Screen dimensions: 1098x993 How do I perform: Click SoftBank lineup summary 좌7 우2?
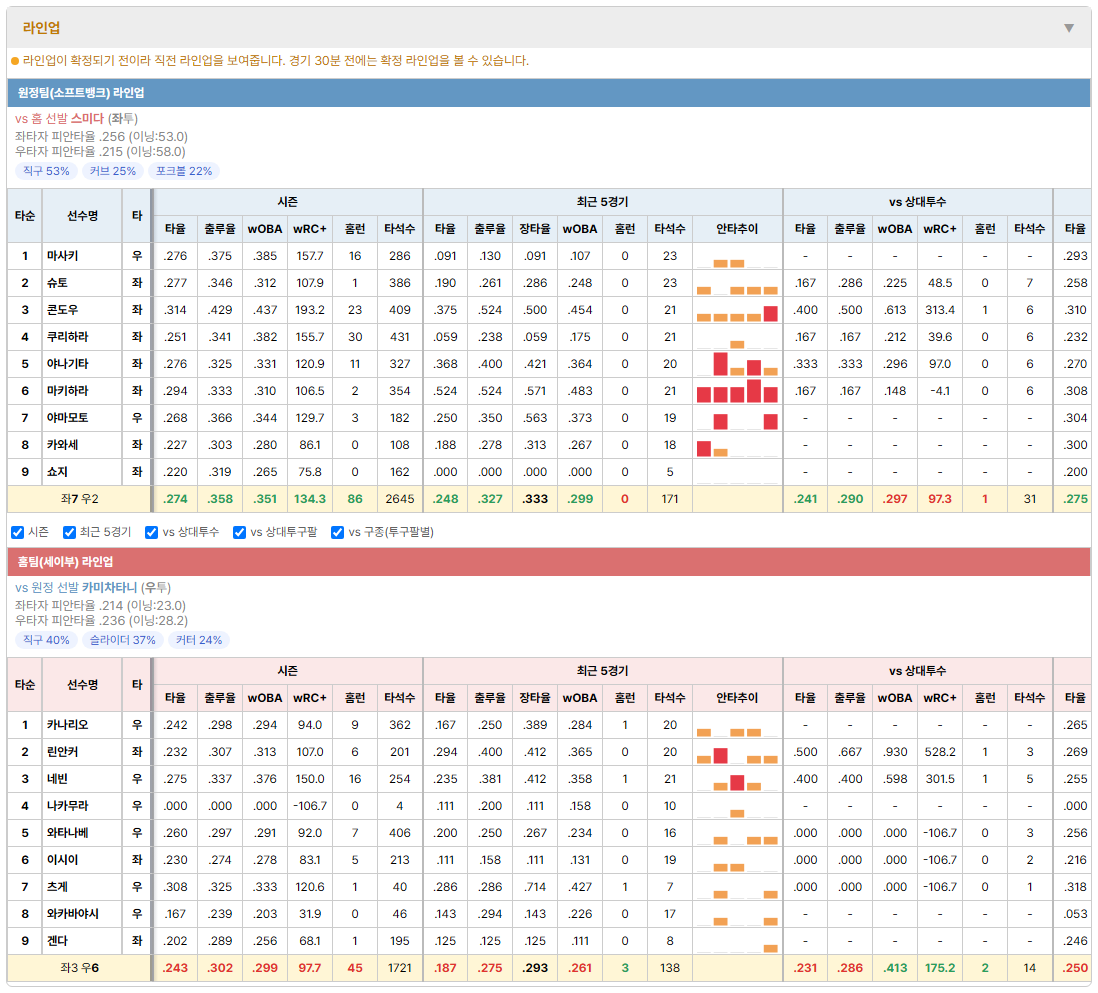pos(79,499)
